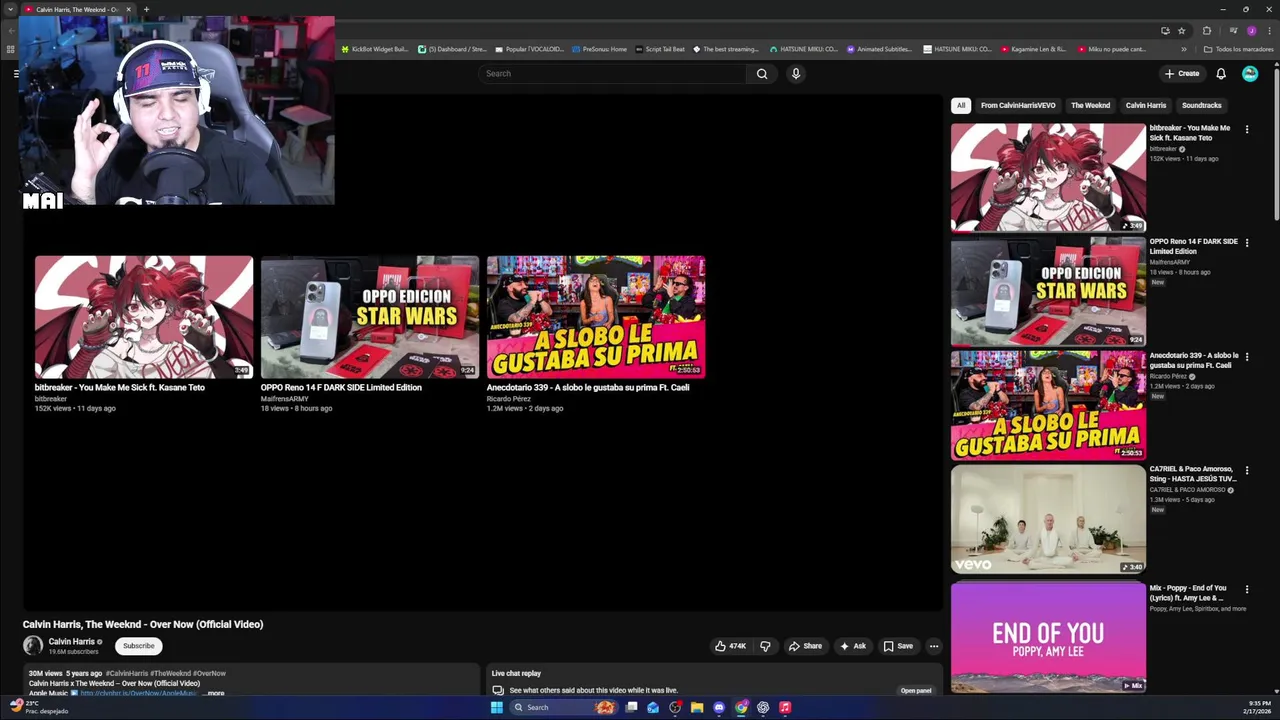Expand the video description with ...more

pyautogui.click(x=214, y=693)
